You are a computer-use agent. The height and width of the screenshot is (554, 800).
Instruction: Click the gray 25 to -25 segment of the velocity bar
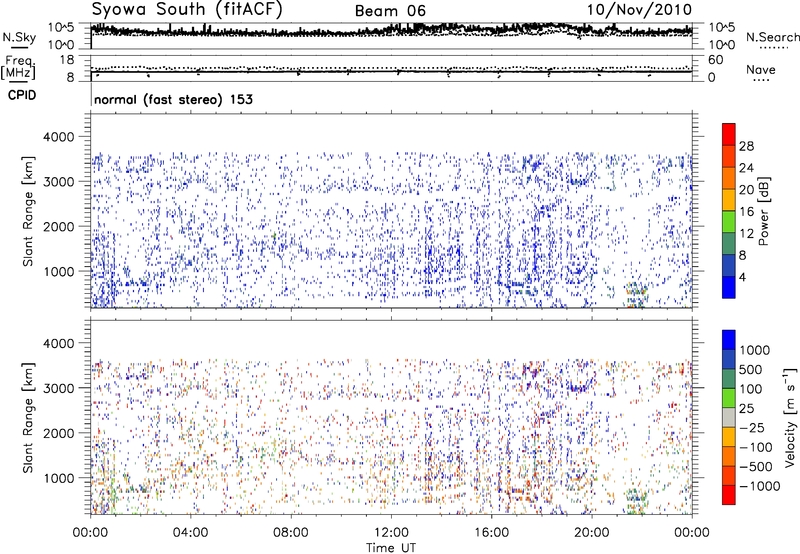pyautogui.click(x=729, y=417)
